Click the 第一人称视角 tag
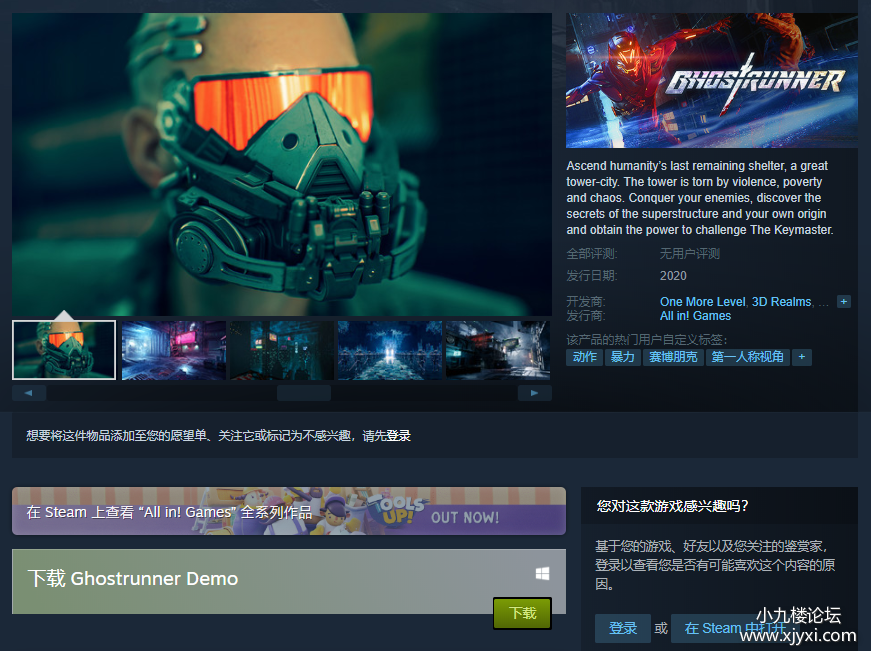This screenshot has height=651, width=871. (748, 357)
